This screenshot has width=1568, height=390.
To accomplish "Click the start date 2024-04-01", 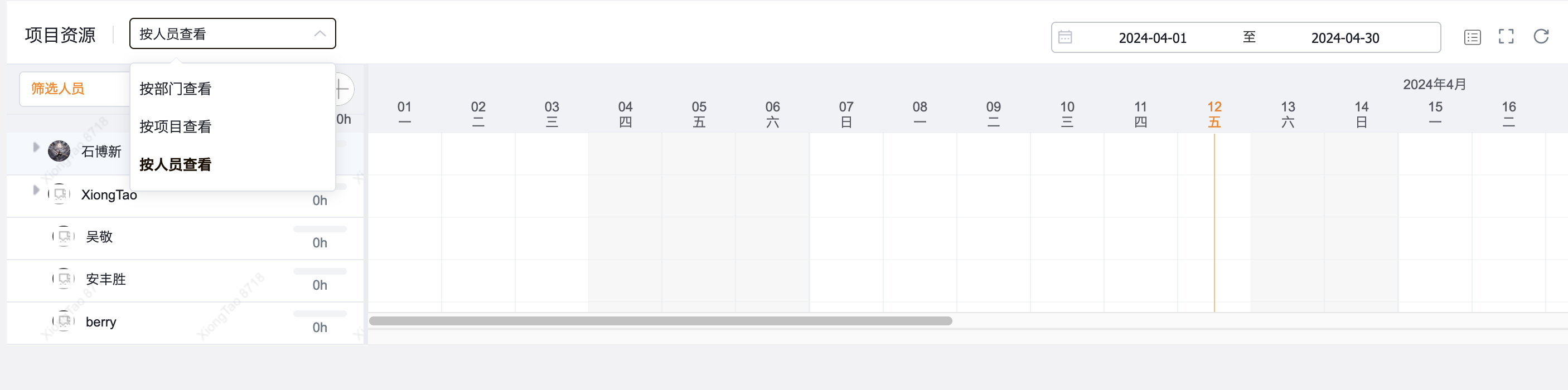I will click(1152, 38).
